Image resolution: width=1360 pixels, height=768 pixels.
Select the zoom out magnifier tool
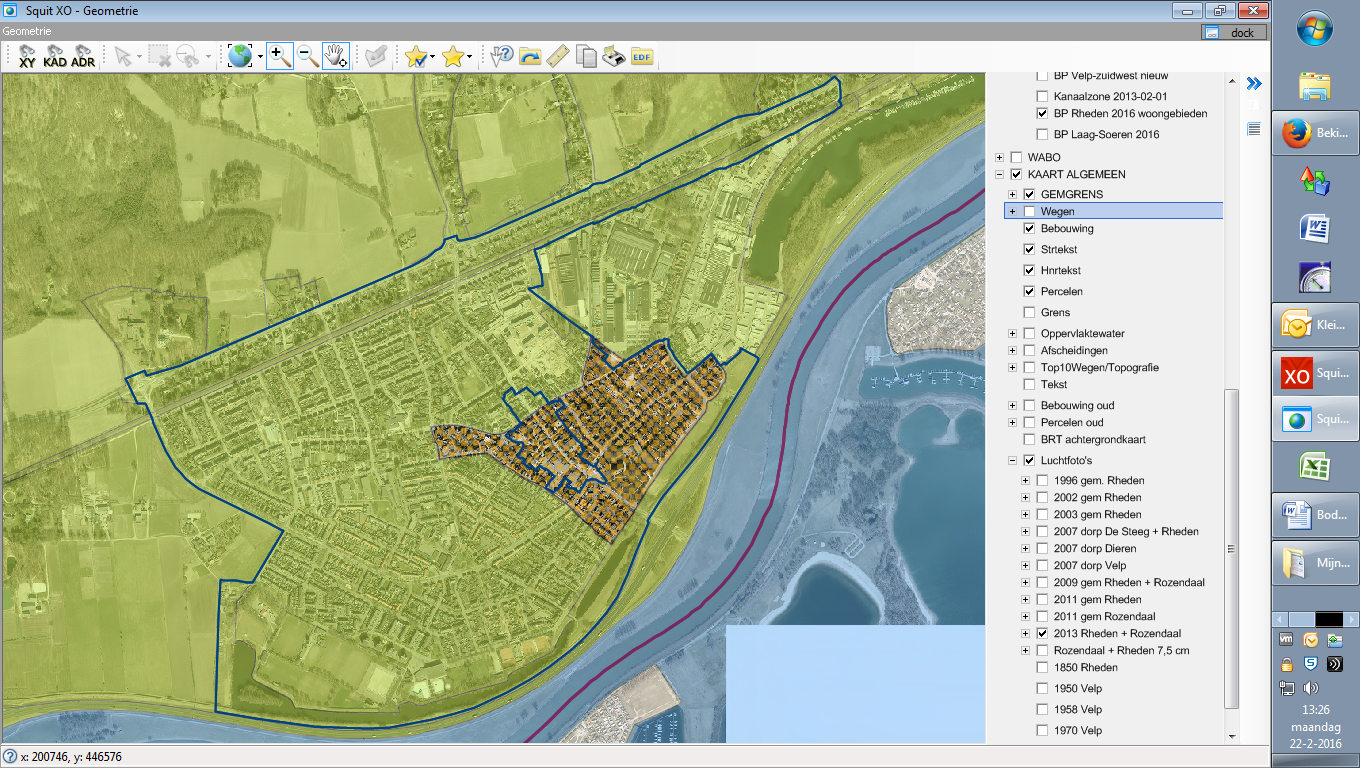[x=307, y=56]
